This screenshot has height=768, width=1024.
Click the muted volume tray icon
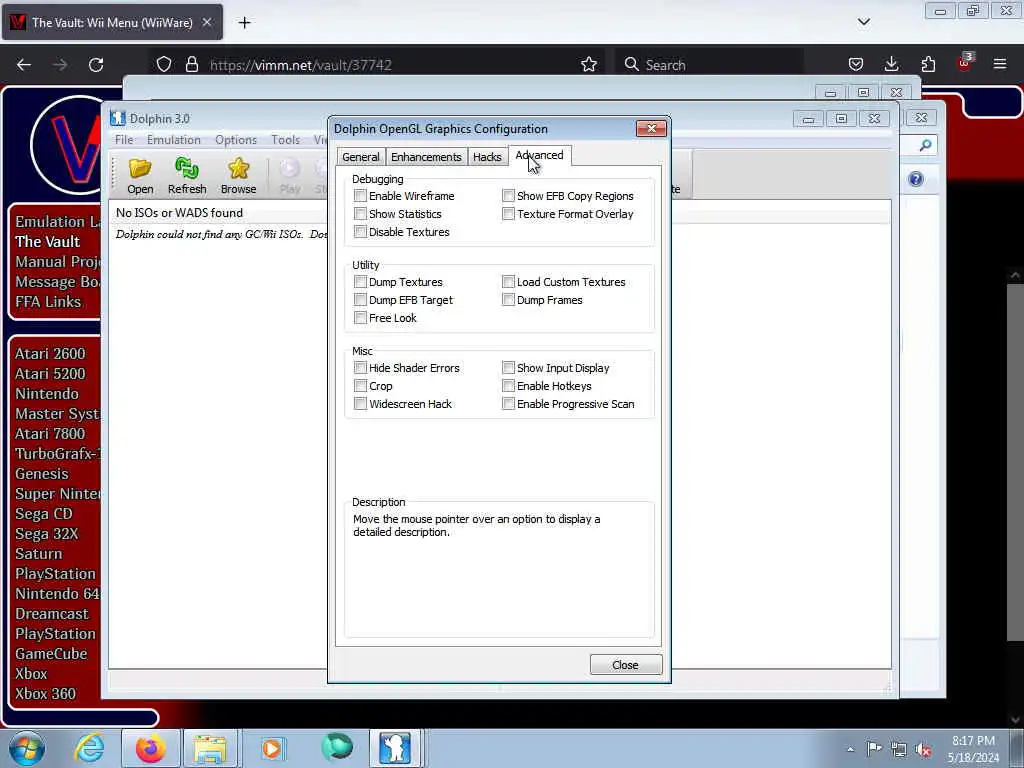pos(923,749)
